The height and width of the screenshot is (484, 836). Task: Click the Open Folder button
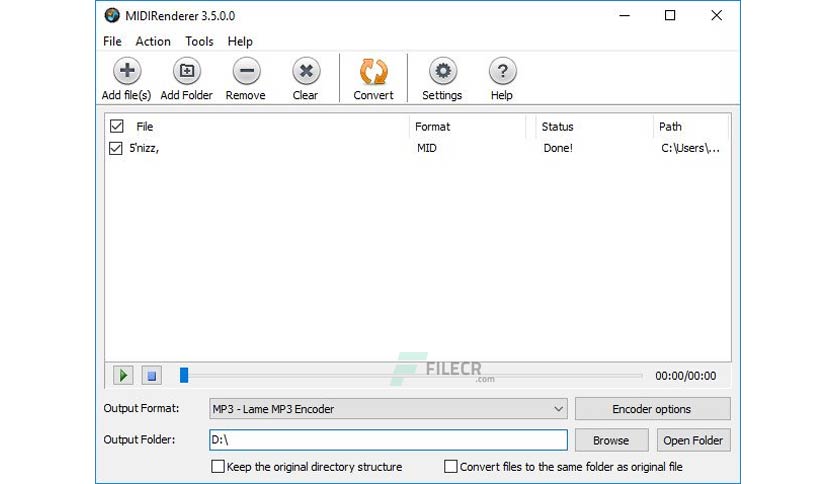click(x=693, y=440)
